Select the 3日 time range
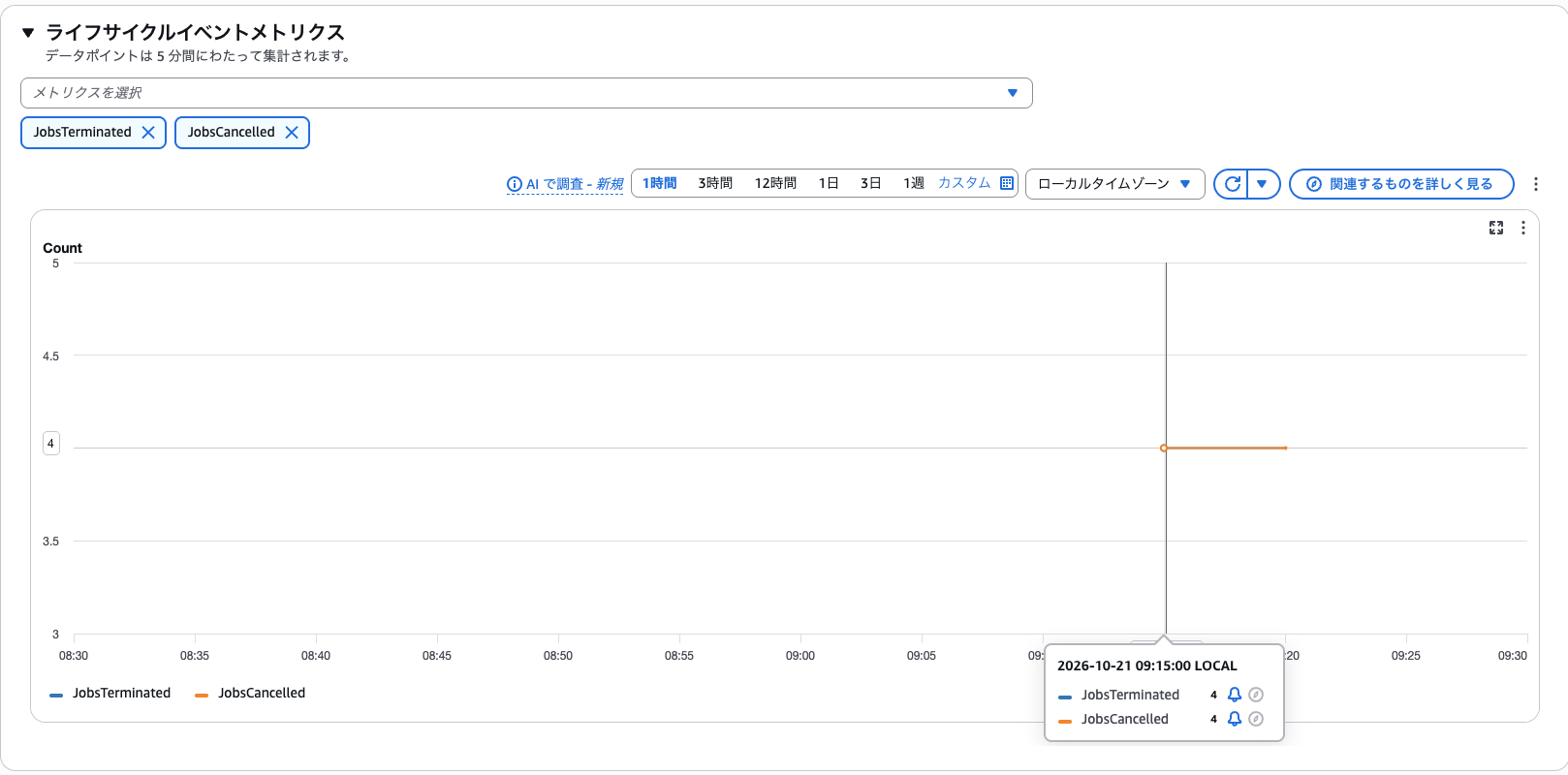The height and width of the screenshot is (775, 1568). [x=871, y=183]
